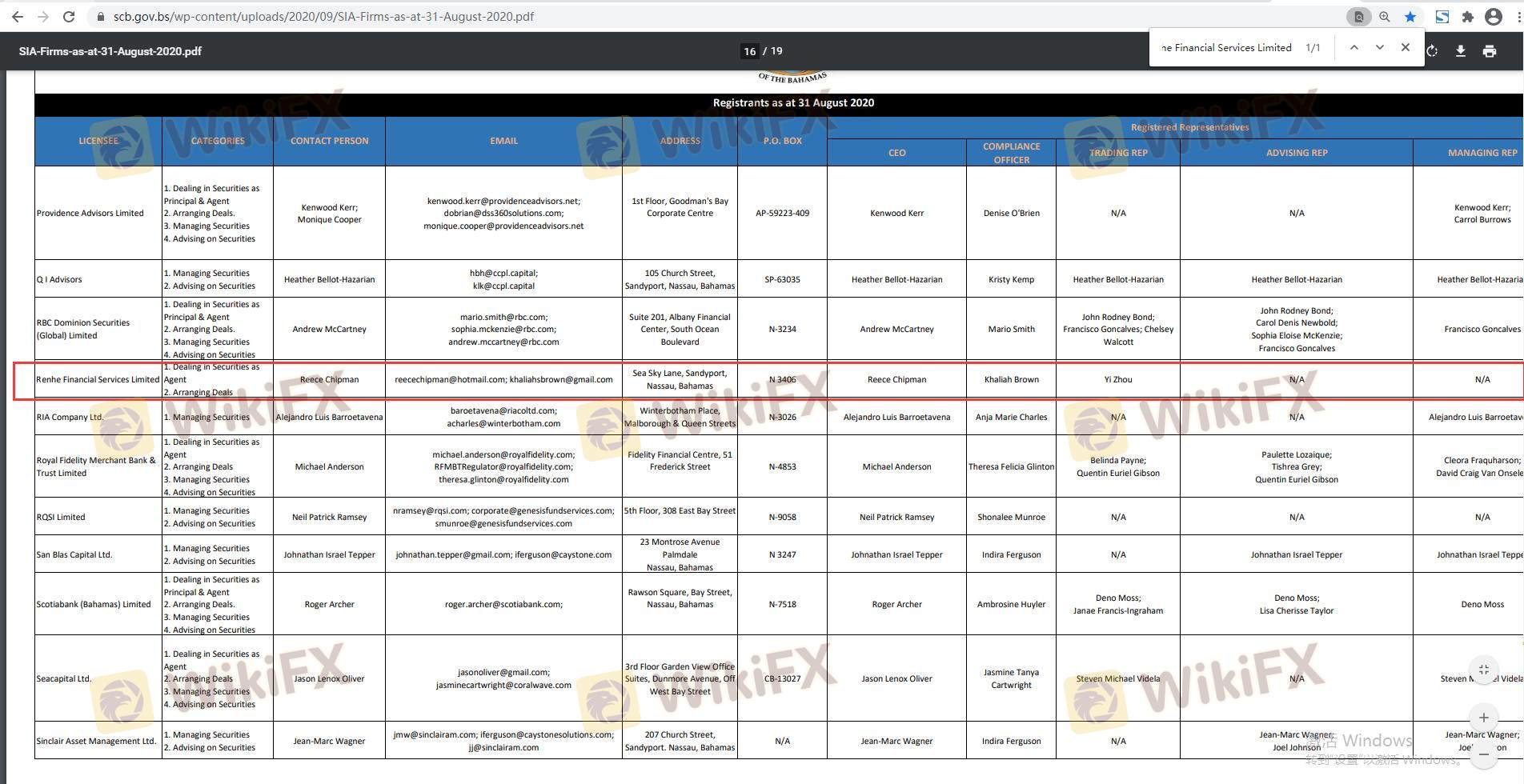Click P.O. Box value 'N 3406'
The width and height of the screenshot is (1524, 784).
click(x=782, y=379)
